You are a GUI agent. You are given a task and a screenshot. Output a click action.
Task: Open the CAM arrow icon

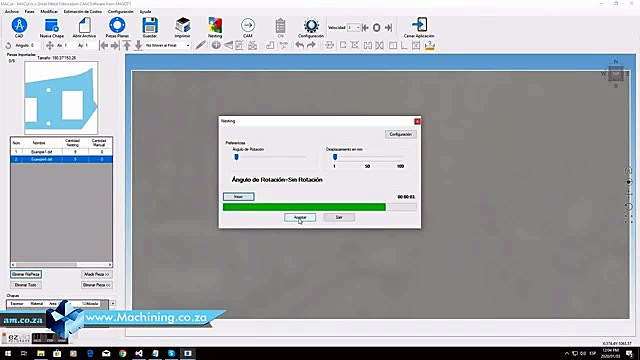(248, 25)
